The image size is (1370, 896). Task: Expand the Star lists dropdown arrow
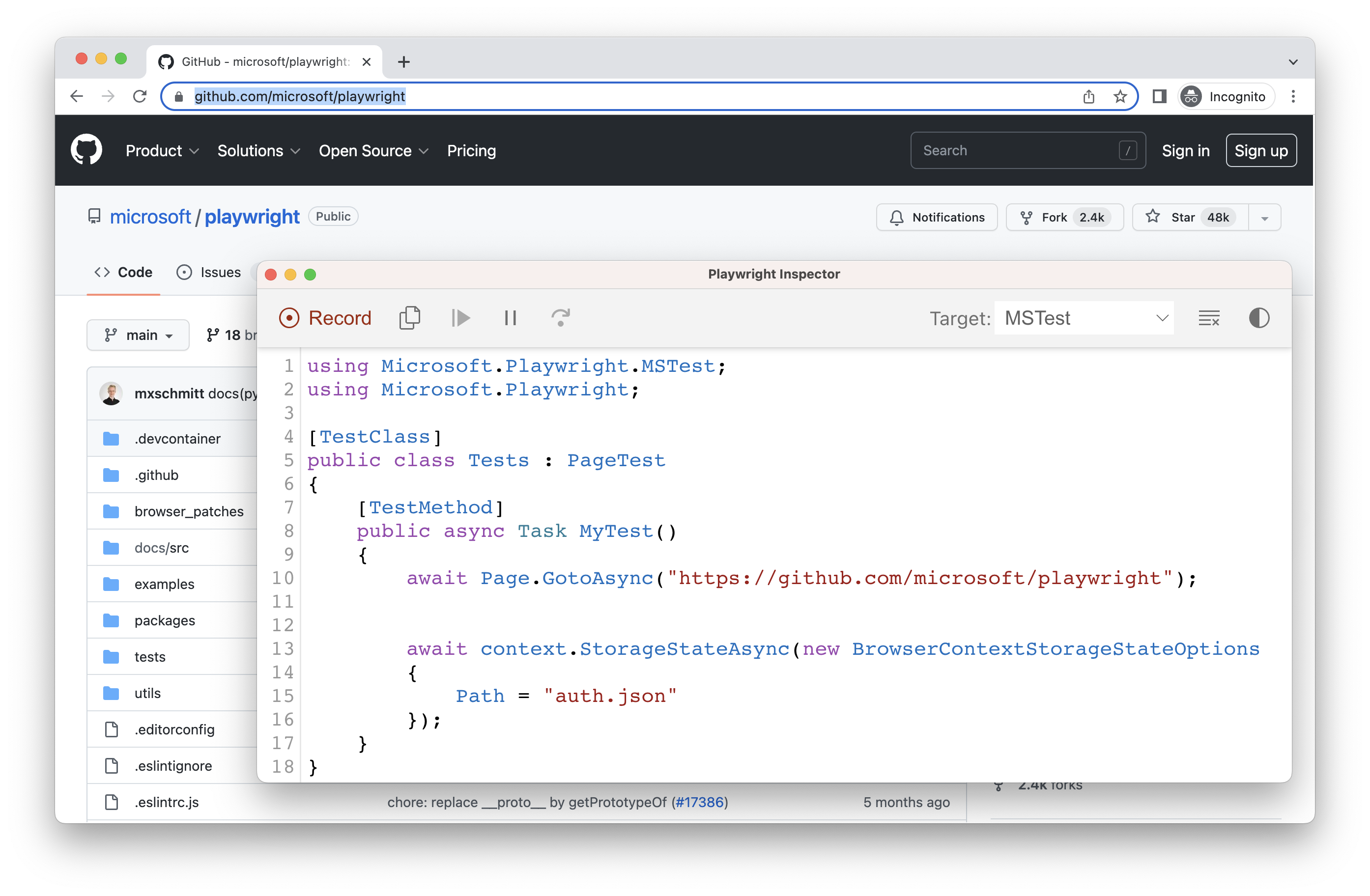click(1265, 218)
